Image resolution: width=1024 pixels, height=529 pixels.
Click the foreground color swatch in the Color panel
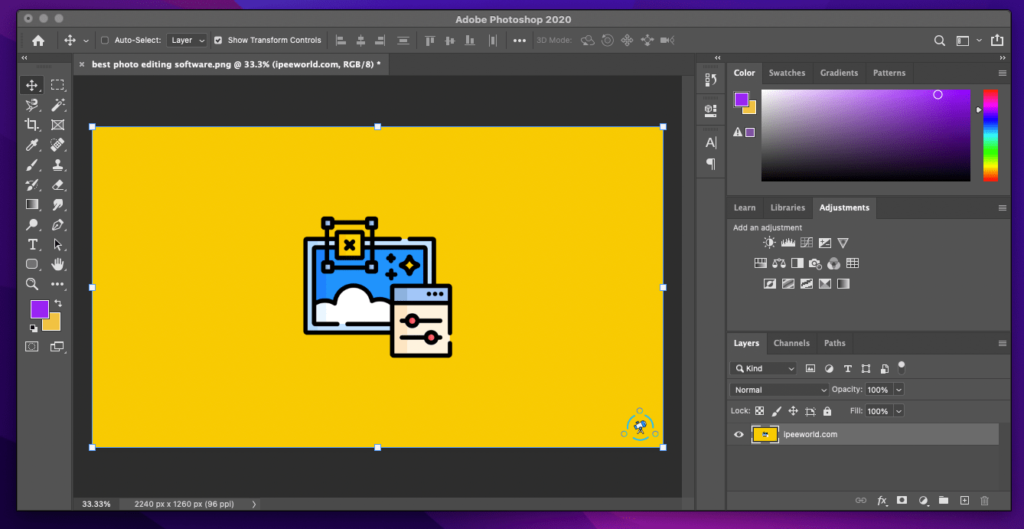pyautogui.click(x=741, y=99)
